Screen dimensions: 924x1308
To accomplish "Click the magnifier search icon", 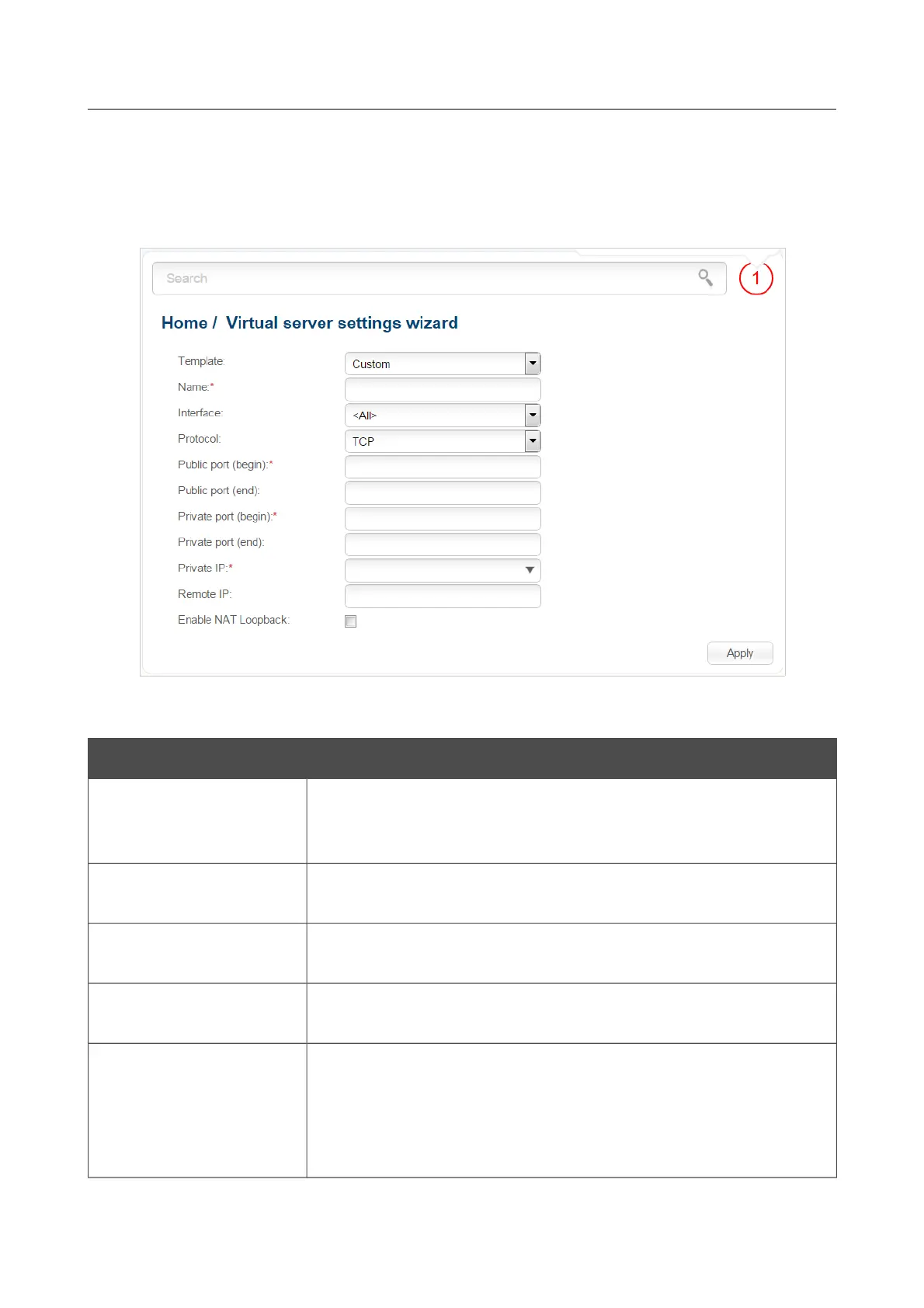I will point(705,277).
